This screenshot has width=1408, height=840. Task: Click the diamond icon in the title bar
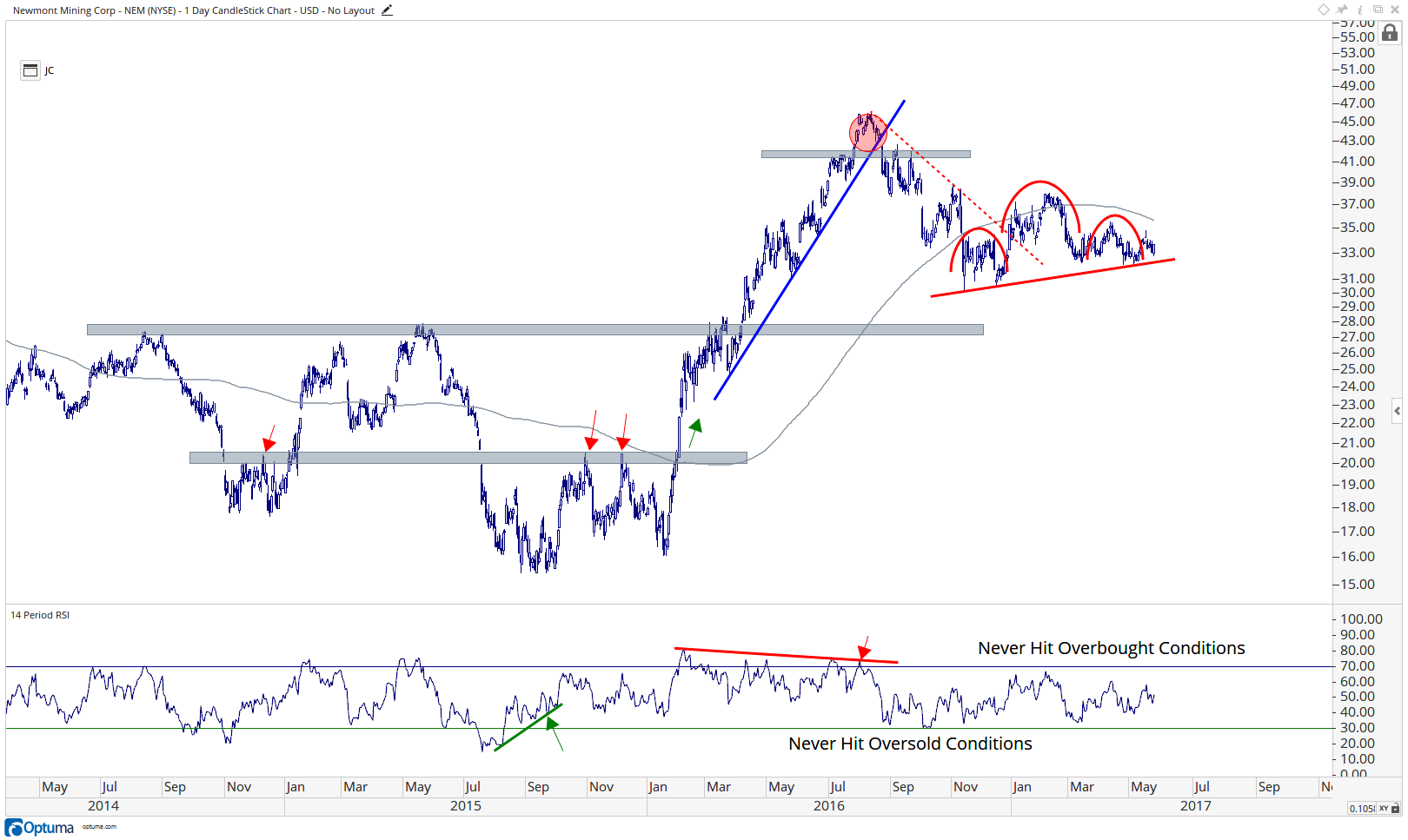[1324, 10]
